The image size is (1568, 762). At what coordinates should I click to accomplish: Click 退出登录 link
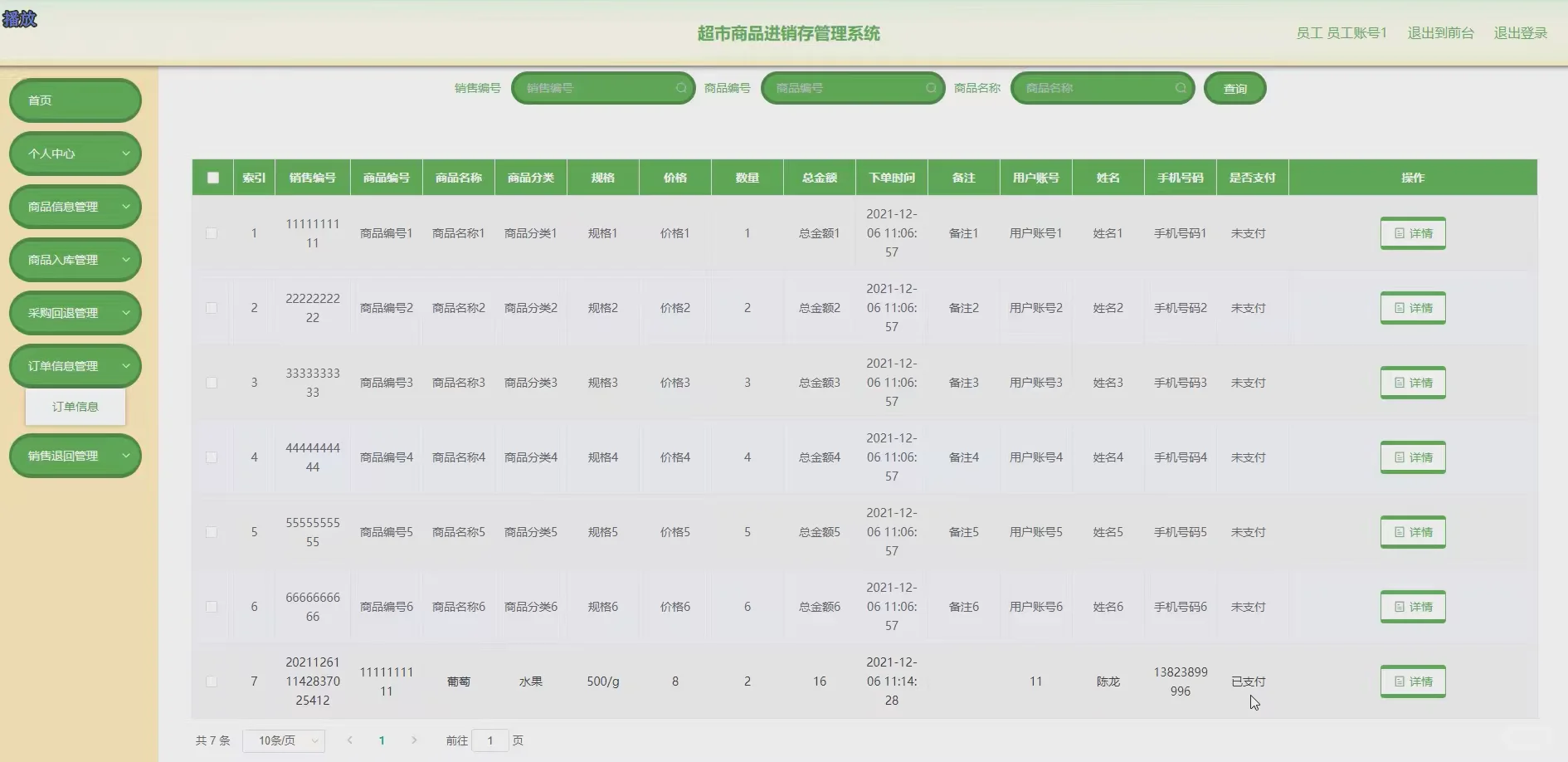tap(1521, 33)
